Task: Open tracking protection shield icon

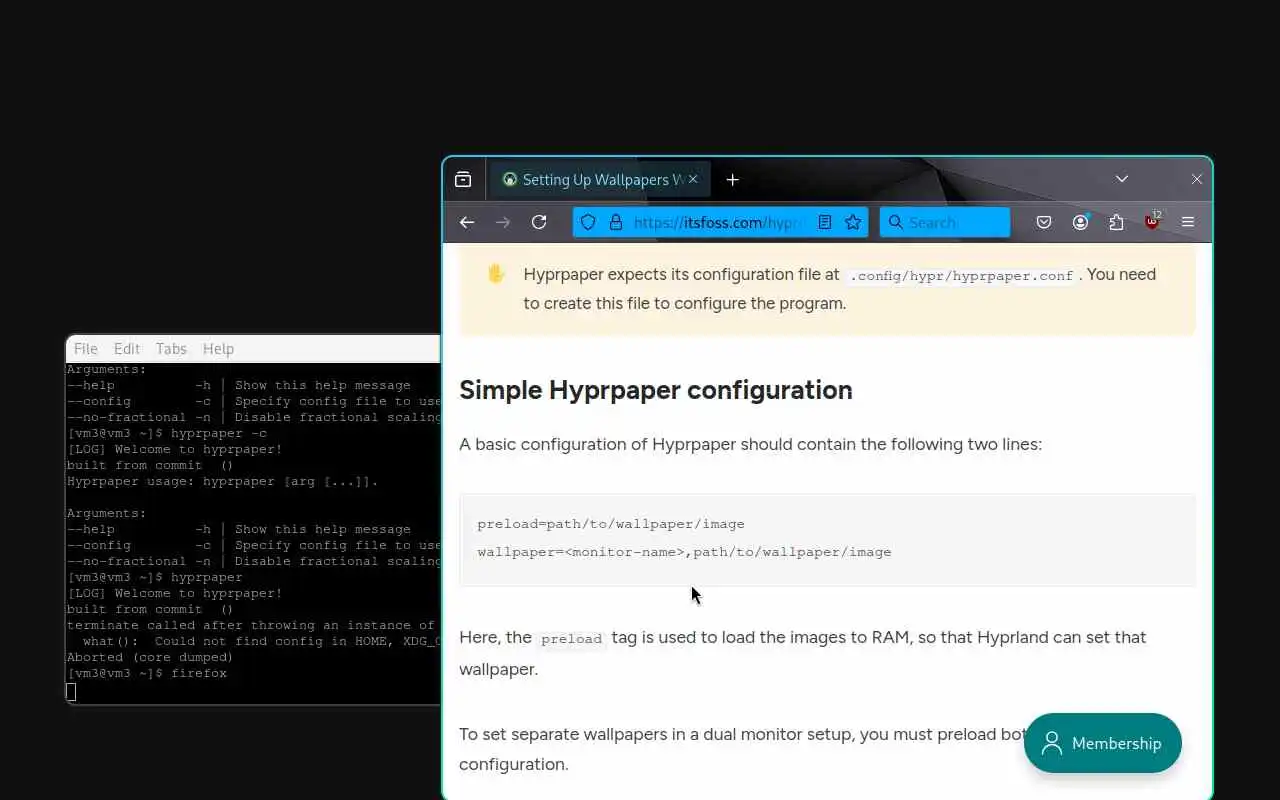Action: click(588, 222)
